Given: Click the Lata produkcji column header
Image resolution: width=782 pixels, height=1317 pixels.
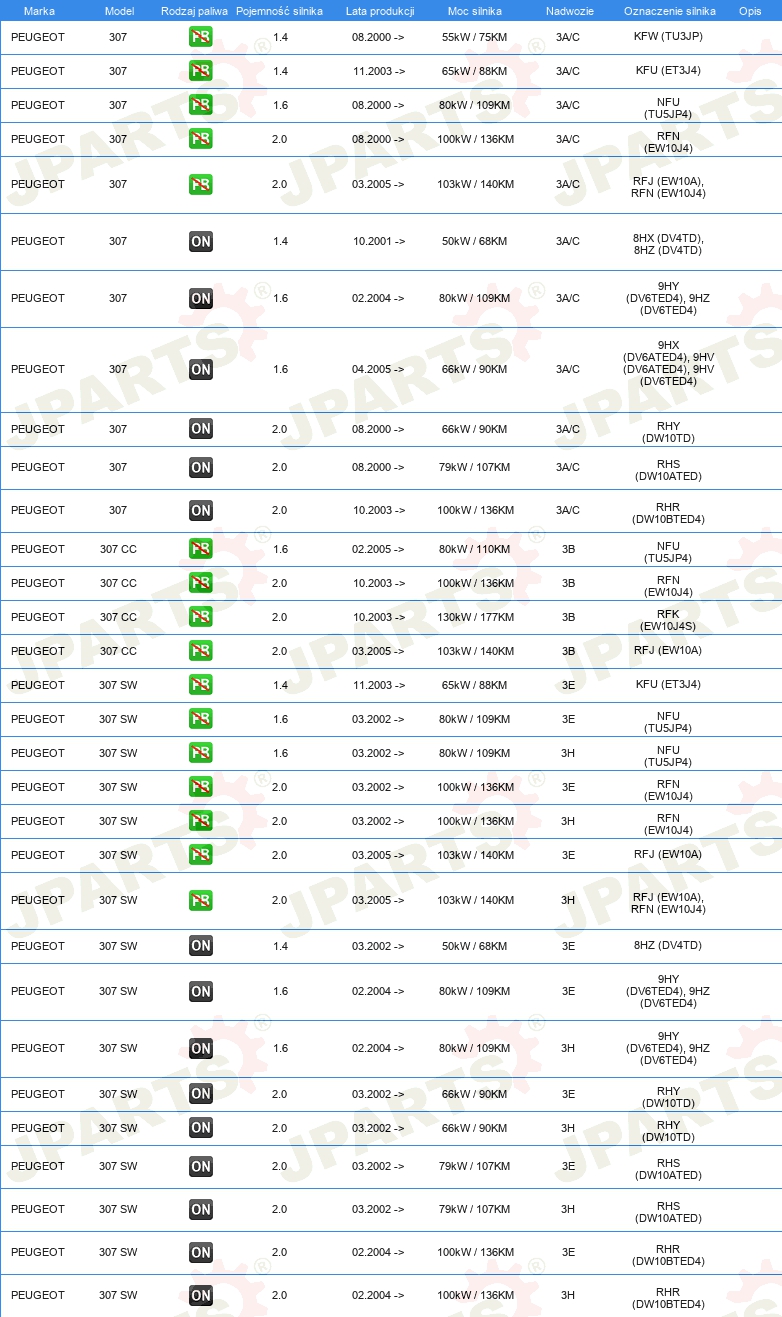Looking at the screenshot, I should click(380, 10).
